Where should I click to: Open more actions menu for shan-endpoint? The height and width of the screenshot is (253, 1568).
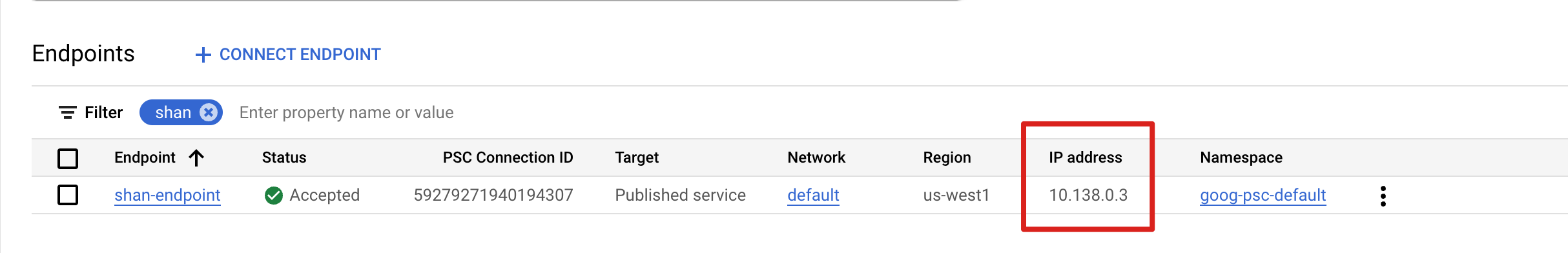(1383, 196)
